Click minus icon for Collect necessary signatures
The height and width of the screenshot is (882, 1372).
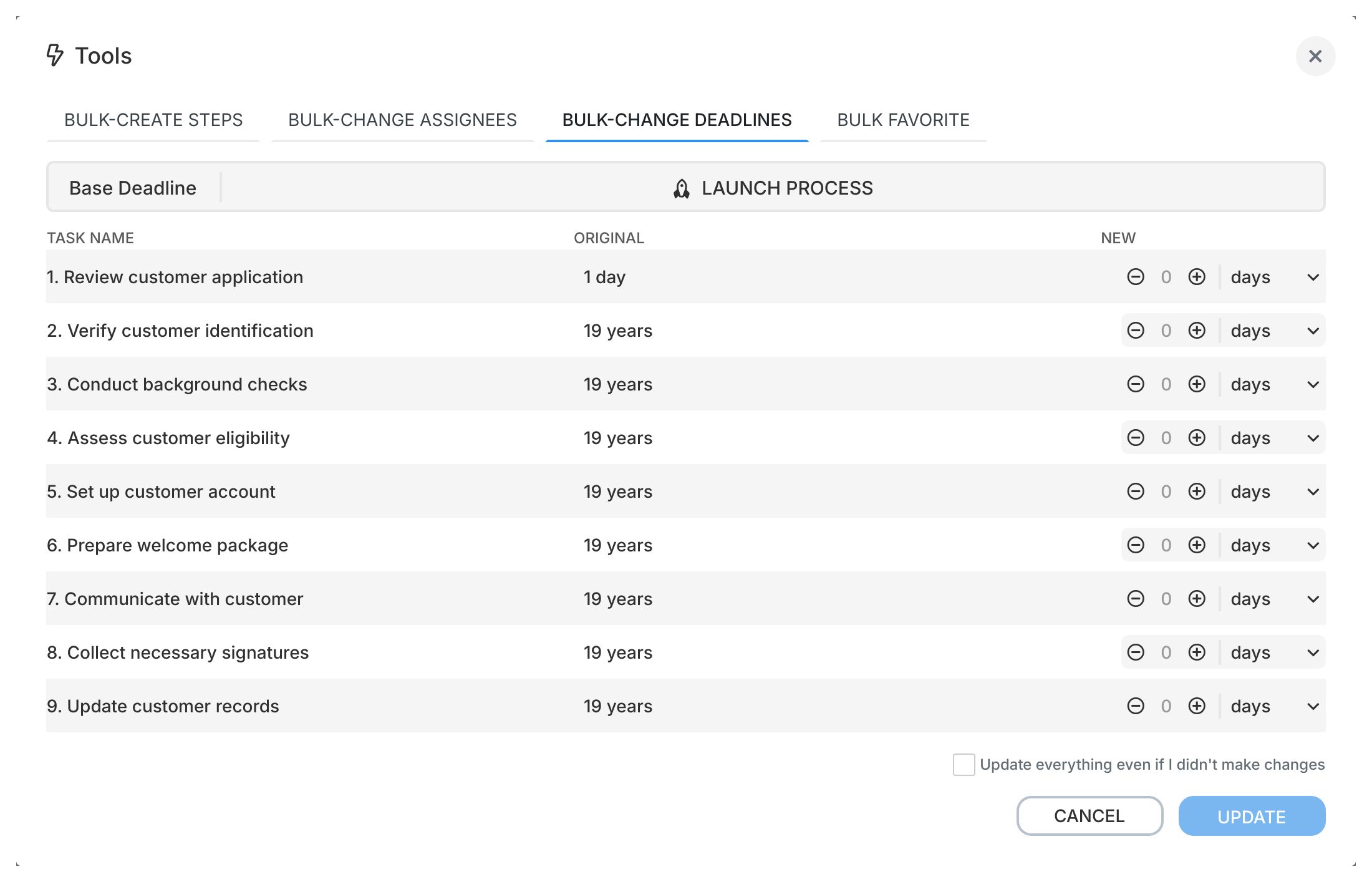(x=1136, y=652)
